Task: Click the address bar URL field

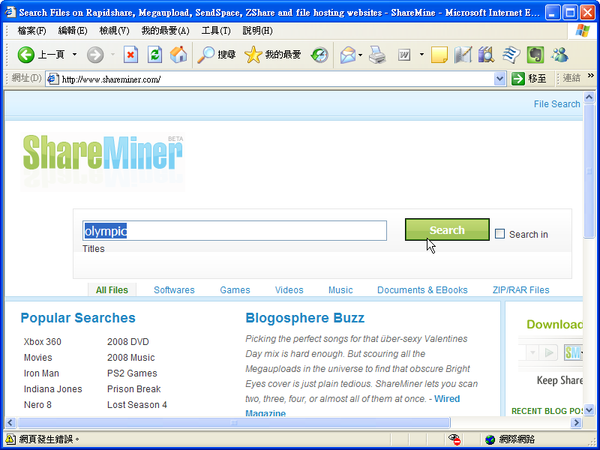Action: pyautogui.click(x=276, y=79)
